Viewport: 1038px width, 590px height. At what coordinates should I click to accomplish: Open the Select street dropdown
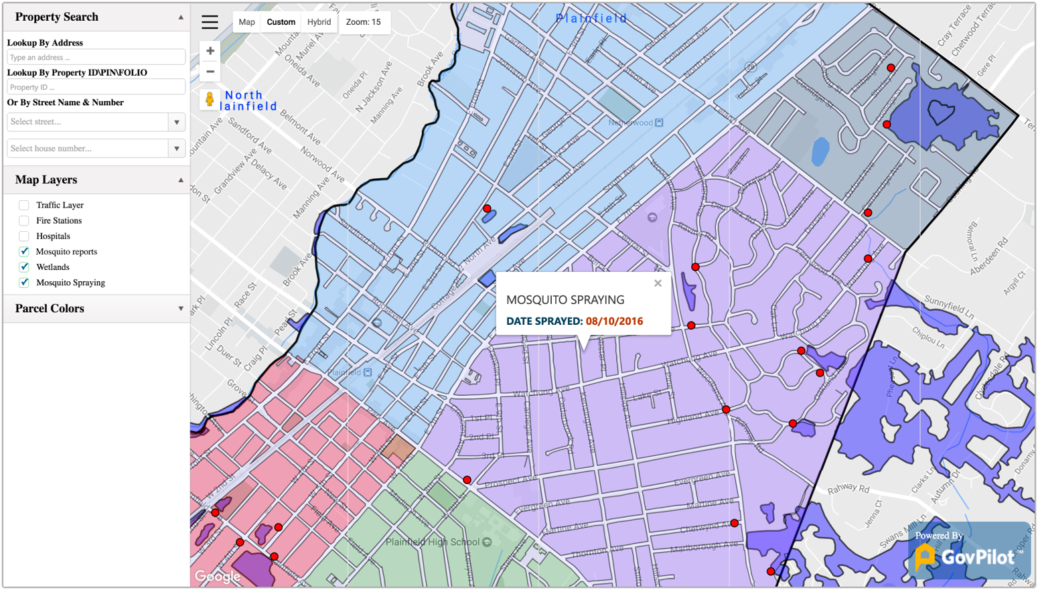tap(177, 122)
